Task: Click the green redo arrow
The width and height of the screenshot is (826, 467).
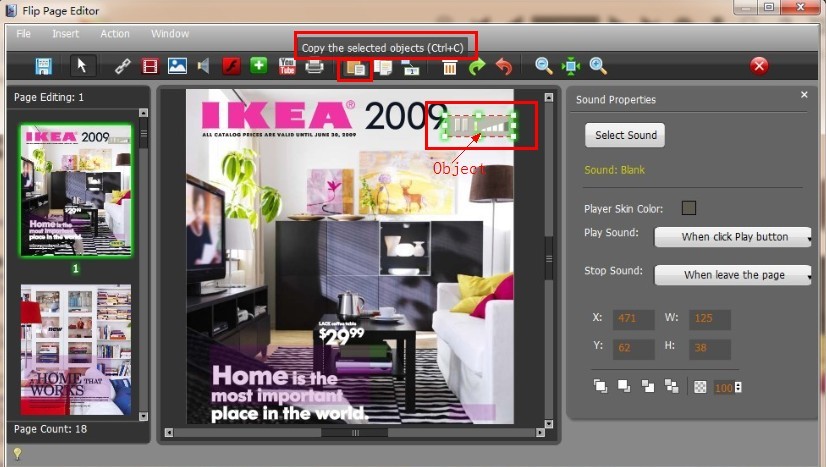Action: point(477,67)
